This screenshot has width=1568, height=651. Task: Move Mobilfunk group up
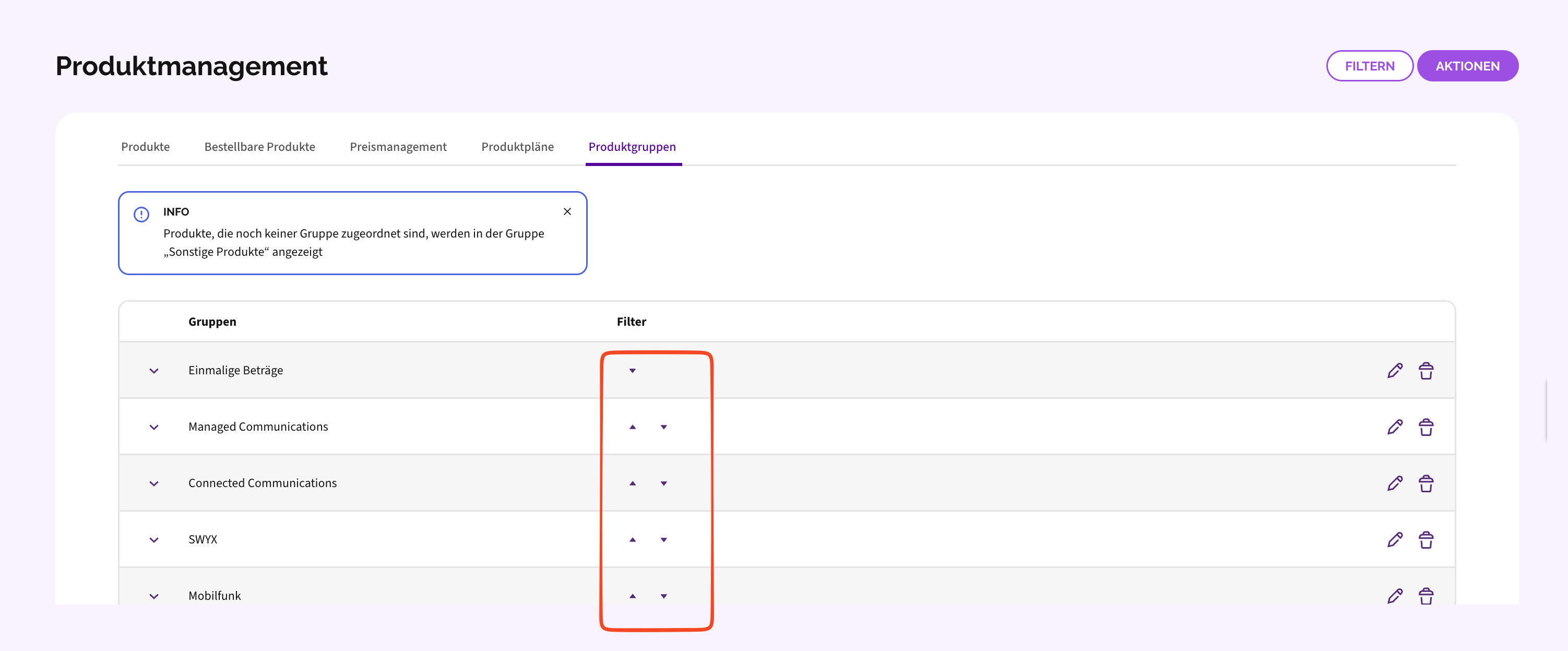pyautogui.click(x=633, y=596)
